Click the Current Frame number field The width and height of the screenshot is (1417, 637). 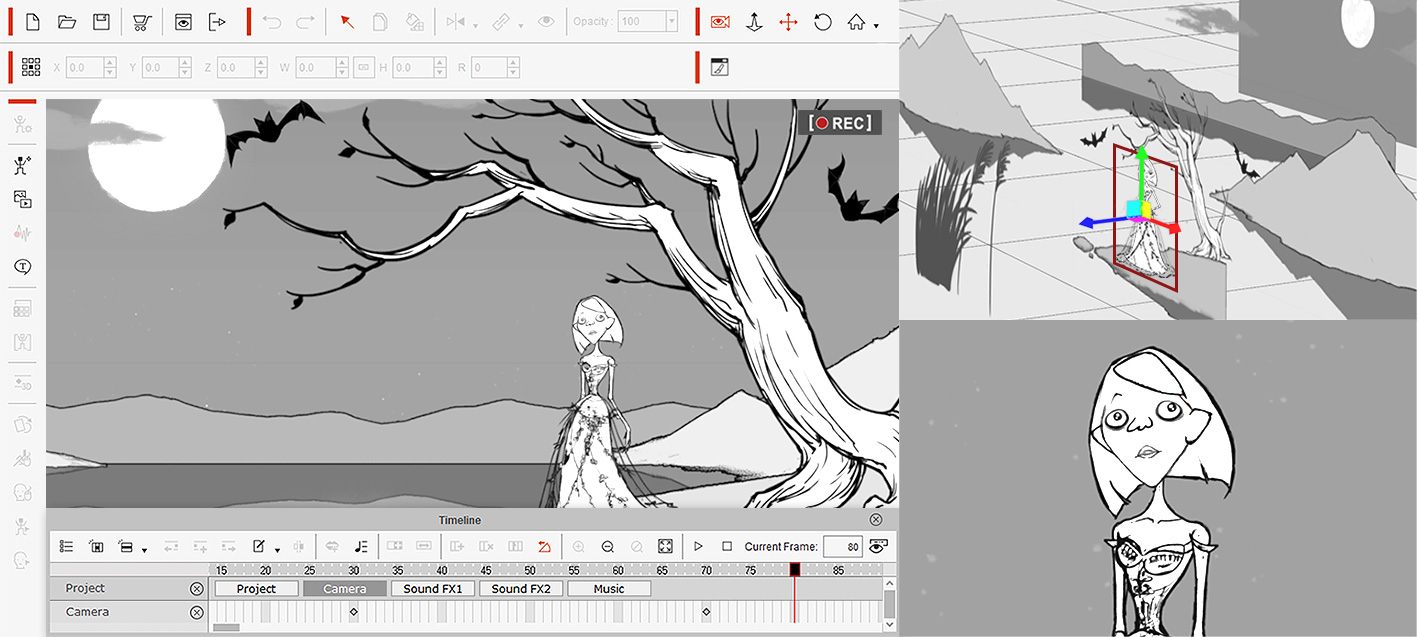coord(843,546)
